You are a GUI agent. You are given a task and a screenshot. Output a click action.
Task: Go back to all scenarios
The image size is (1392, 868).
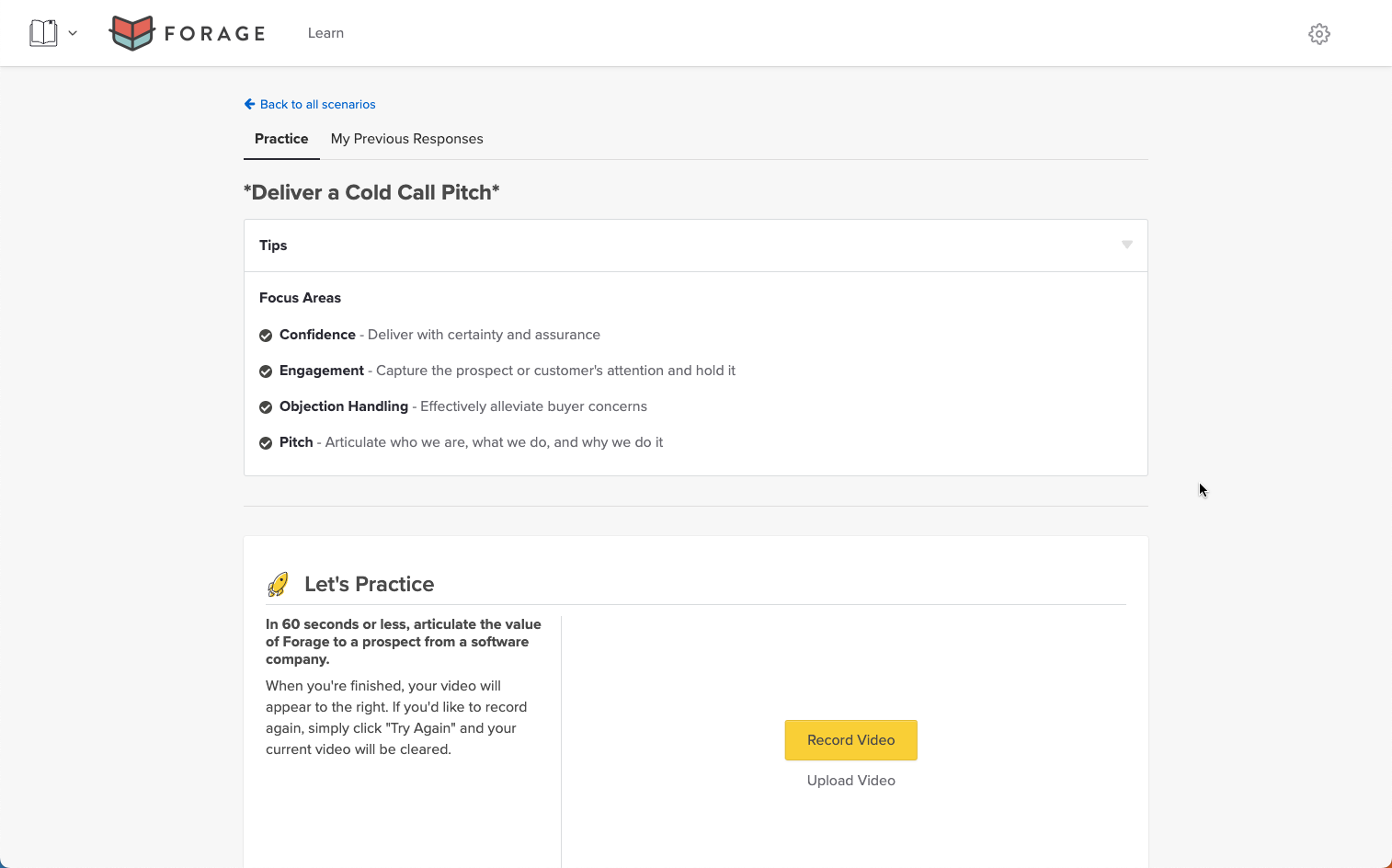pos(317,104)
